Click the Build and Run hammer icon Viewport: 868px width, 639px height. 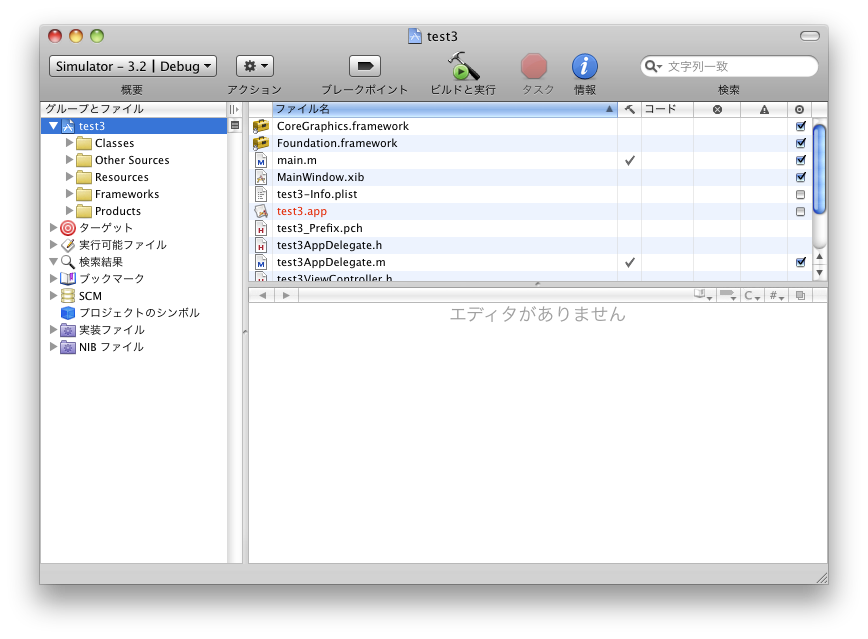462,67
